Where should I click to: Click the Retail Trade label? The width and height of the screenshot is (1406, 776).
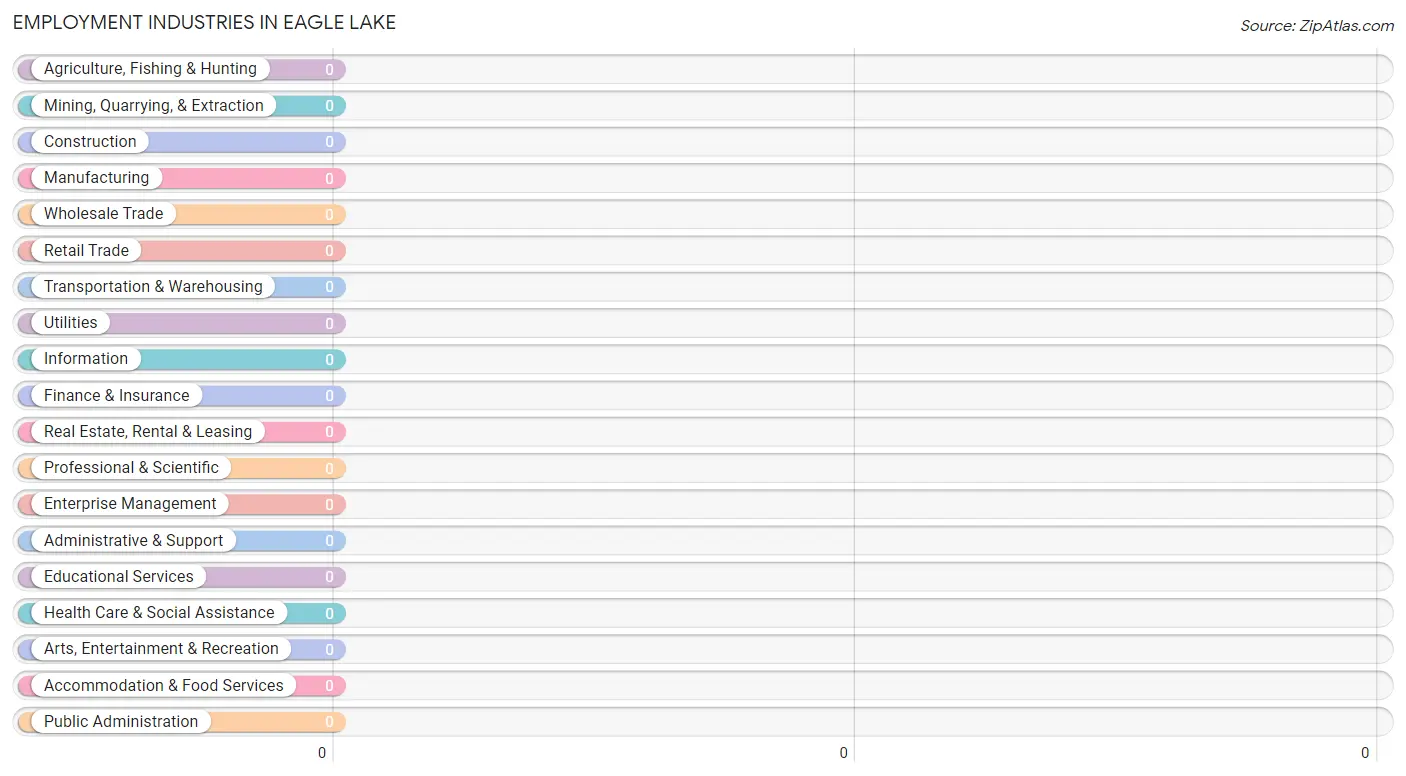86,250
